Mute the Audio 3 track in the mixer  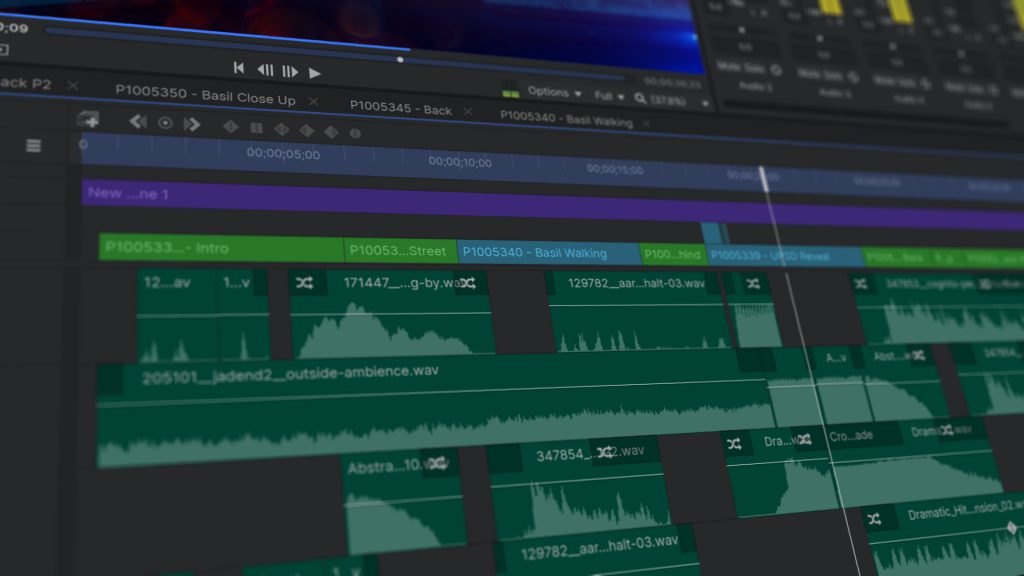(882, 81)
